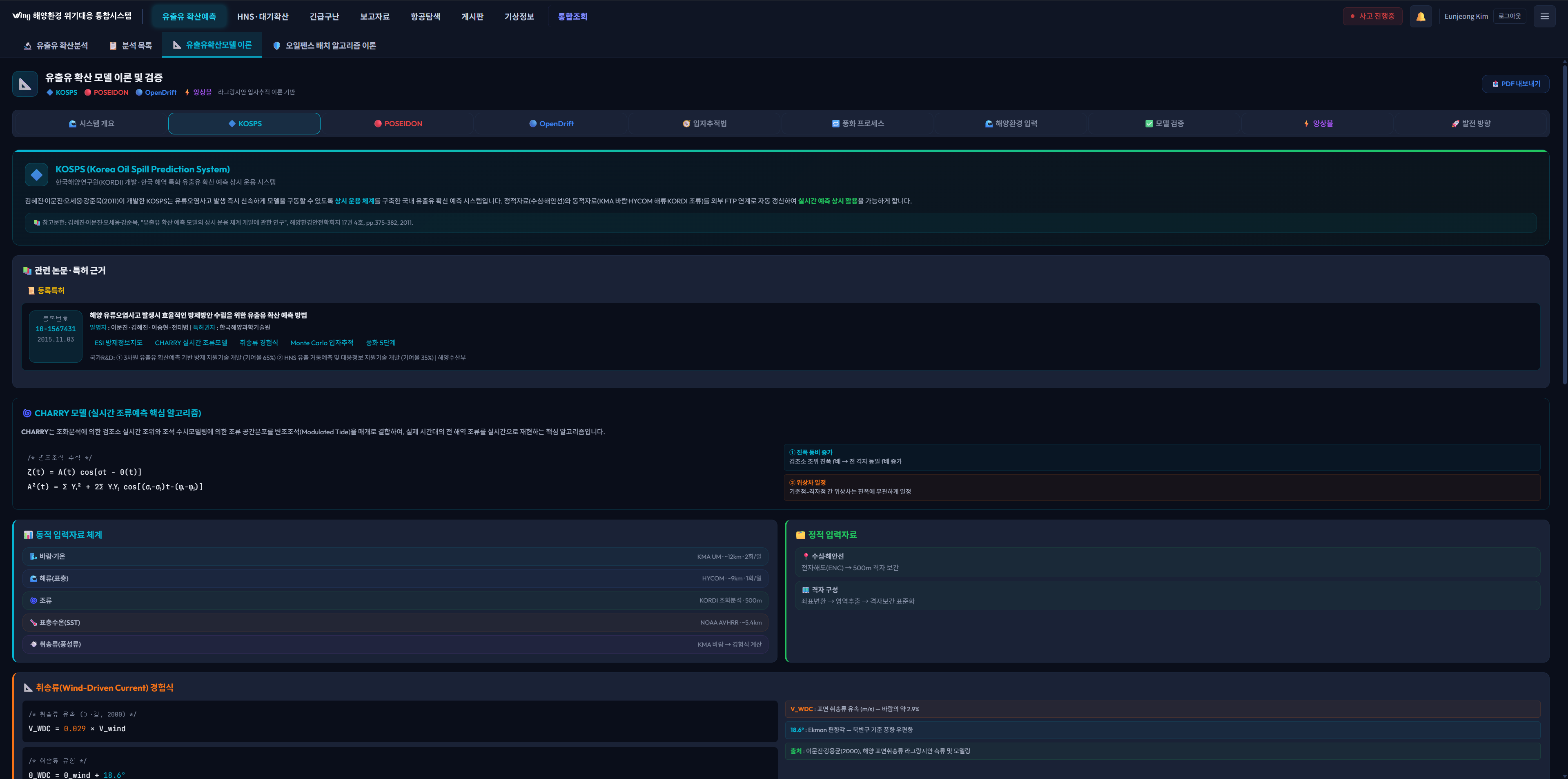Click the PDF 내보내기 button

pyautogui.click(x=1515, y=84)
